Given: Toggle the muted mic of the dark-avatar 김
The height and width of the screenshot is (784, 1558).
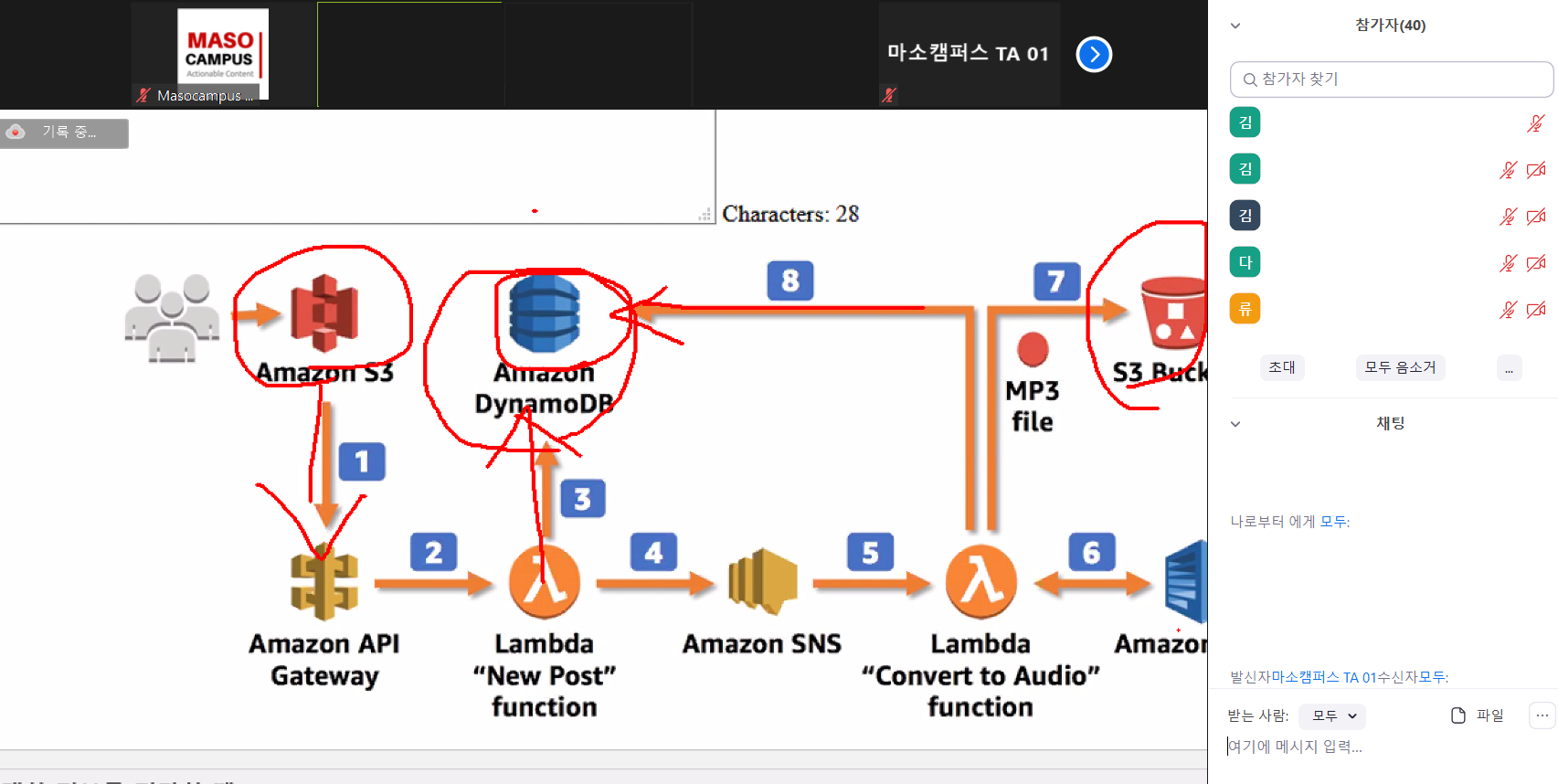Looking at the screenshot, I should 1508,217.
